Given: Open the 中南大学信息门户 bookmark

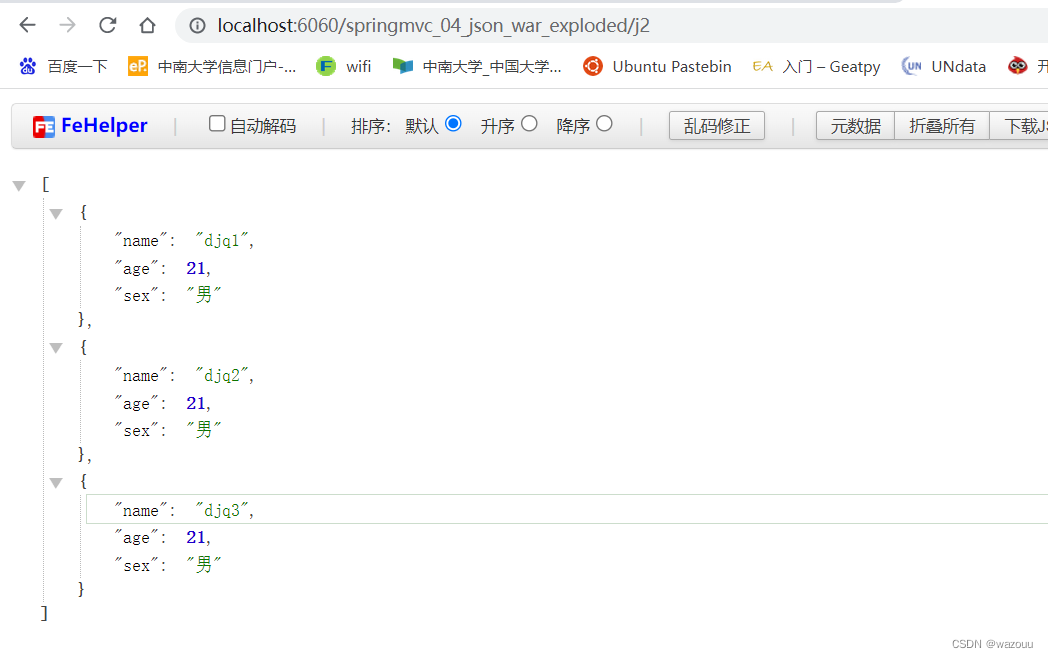Looking at the screenshot, I should pos(212,66).
